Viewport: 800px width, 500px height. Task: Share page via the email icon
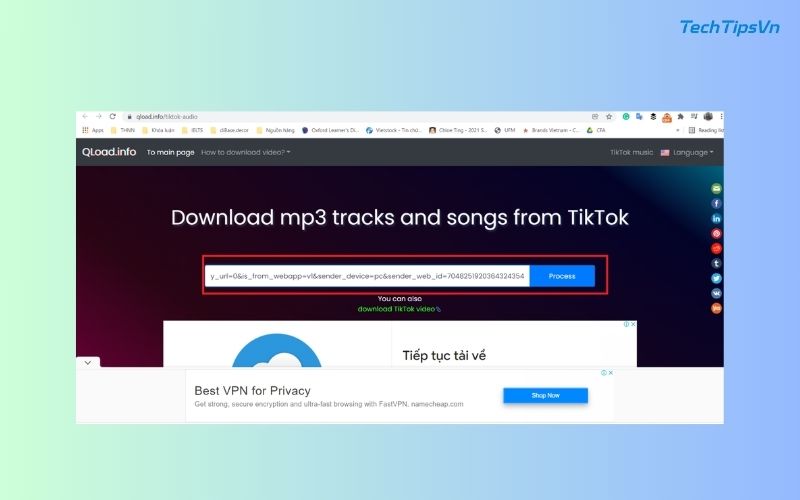point(716,189)
